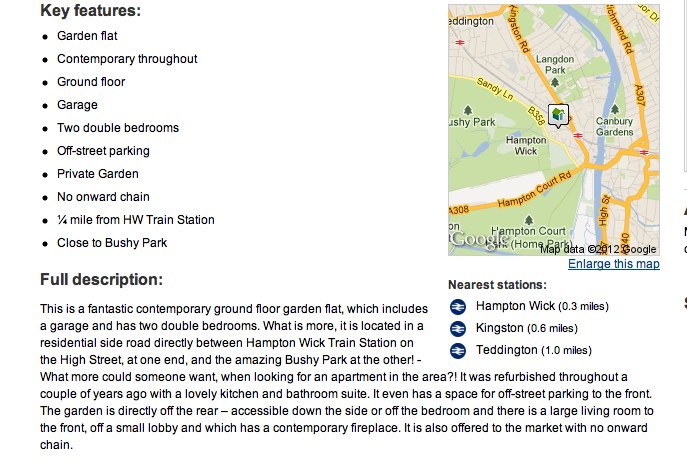Click the Hampton Court Home Park tree icon
The image size is (687, 469).
(x=528, y=218)
